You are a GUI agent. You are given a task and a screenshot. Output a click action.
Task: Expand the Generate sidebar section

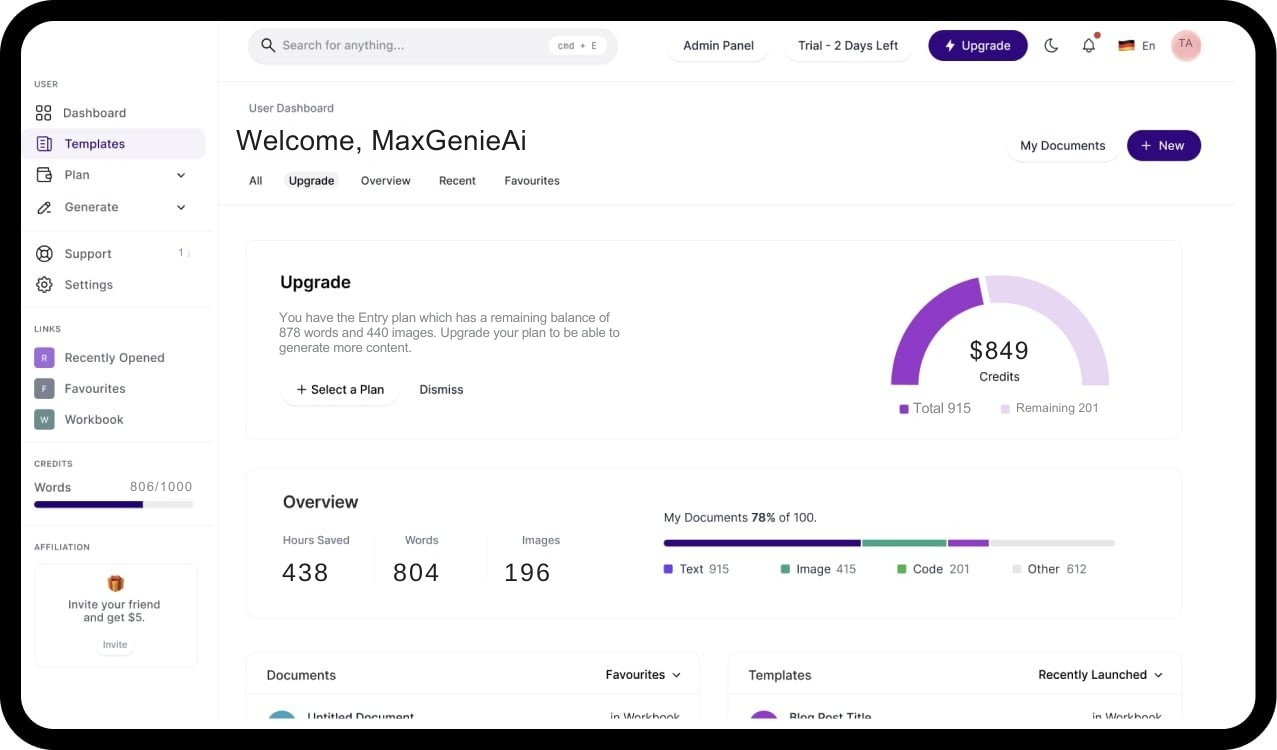pyautogui.click(x=91, y=207)
